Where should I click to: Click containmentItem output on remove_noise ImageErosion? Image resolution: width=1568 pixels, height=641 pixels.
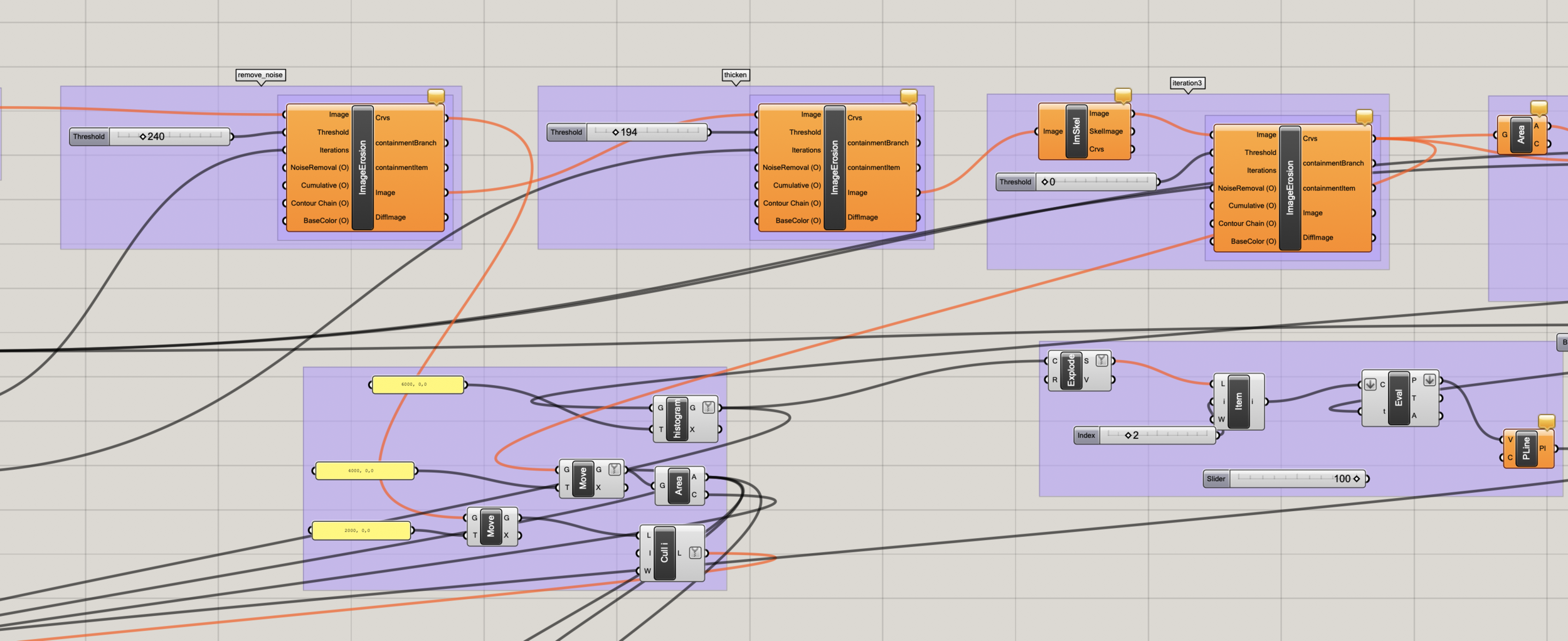401,167
